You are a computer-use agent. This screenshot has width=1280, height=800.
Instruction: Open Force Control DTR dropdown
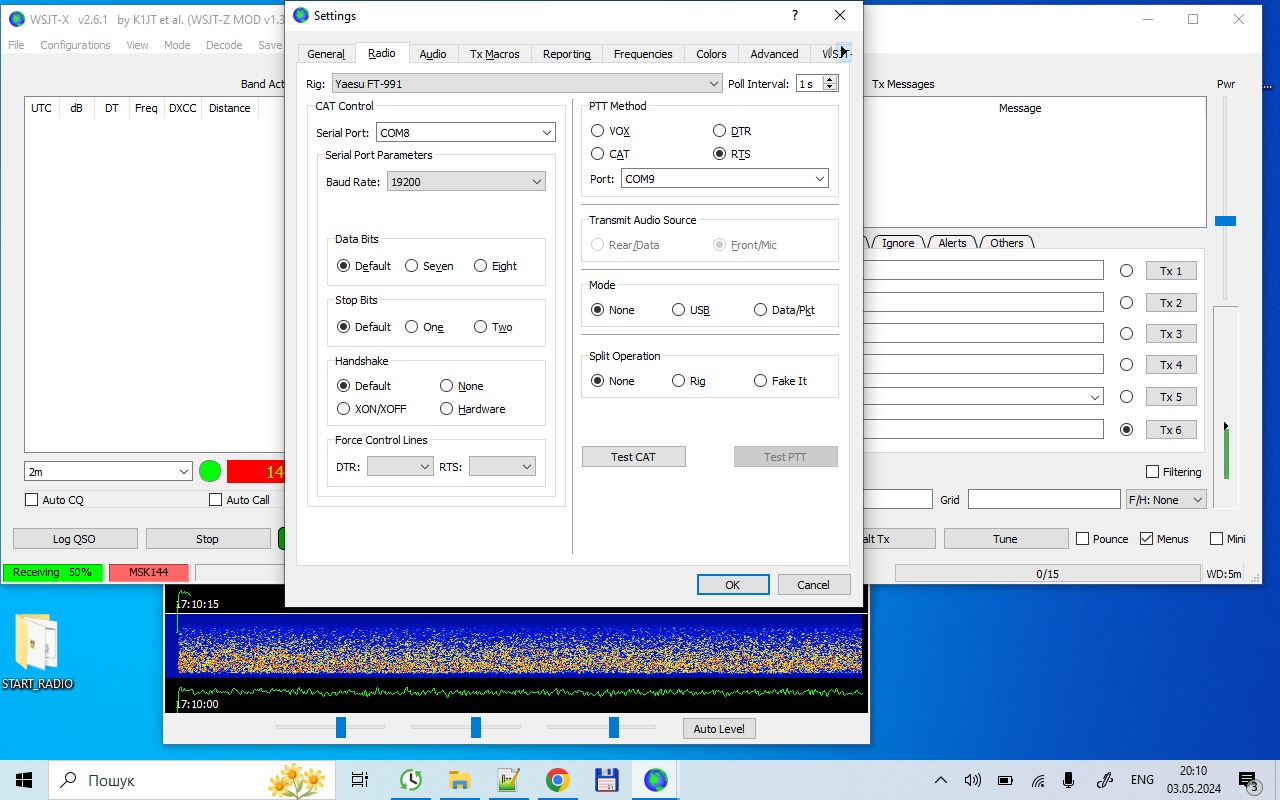click(x=400, y=467)
